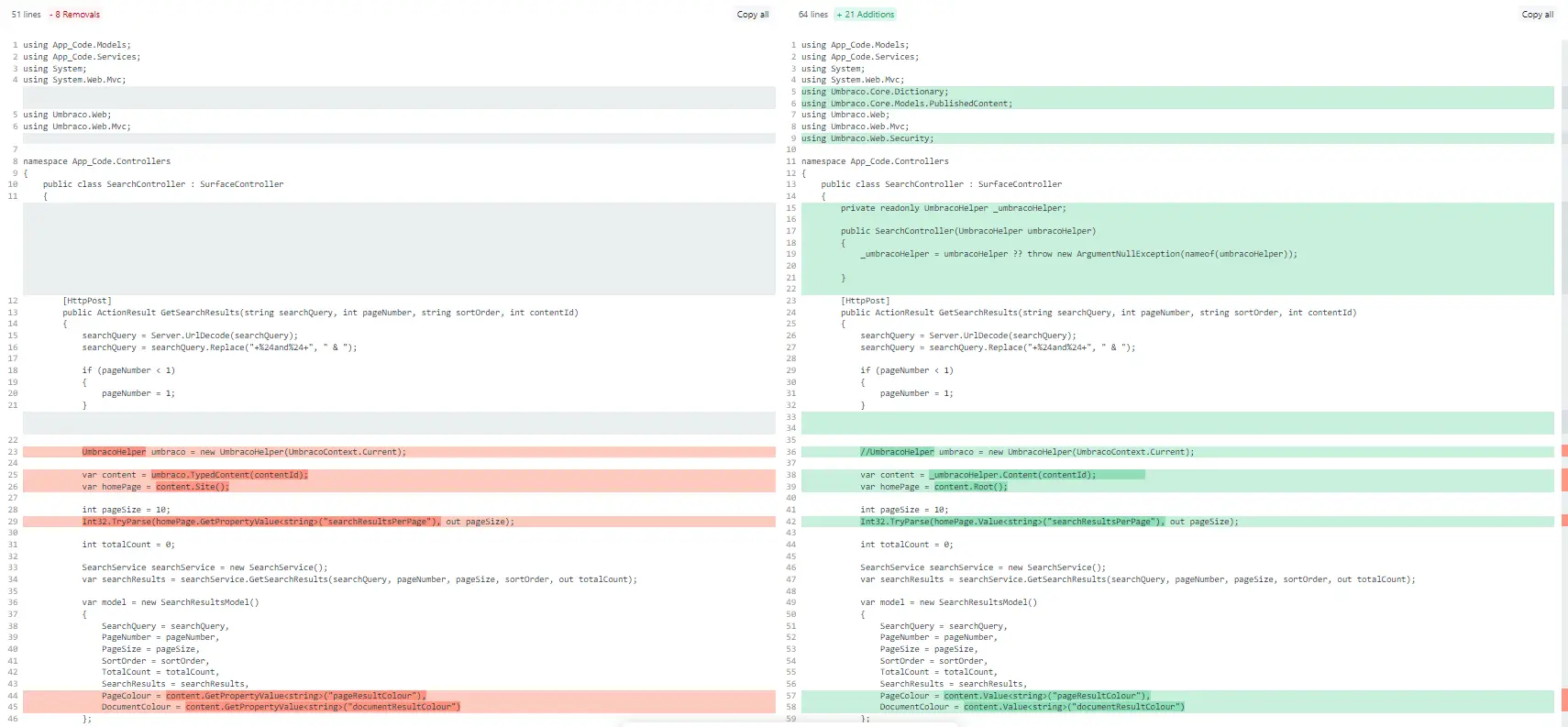Click highlighted 'content.Root();' in right pane
Screen dimensions: 1568x727
(970, 487)
